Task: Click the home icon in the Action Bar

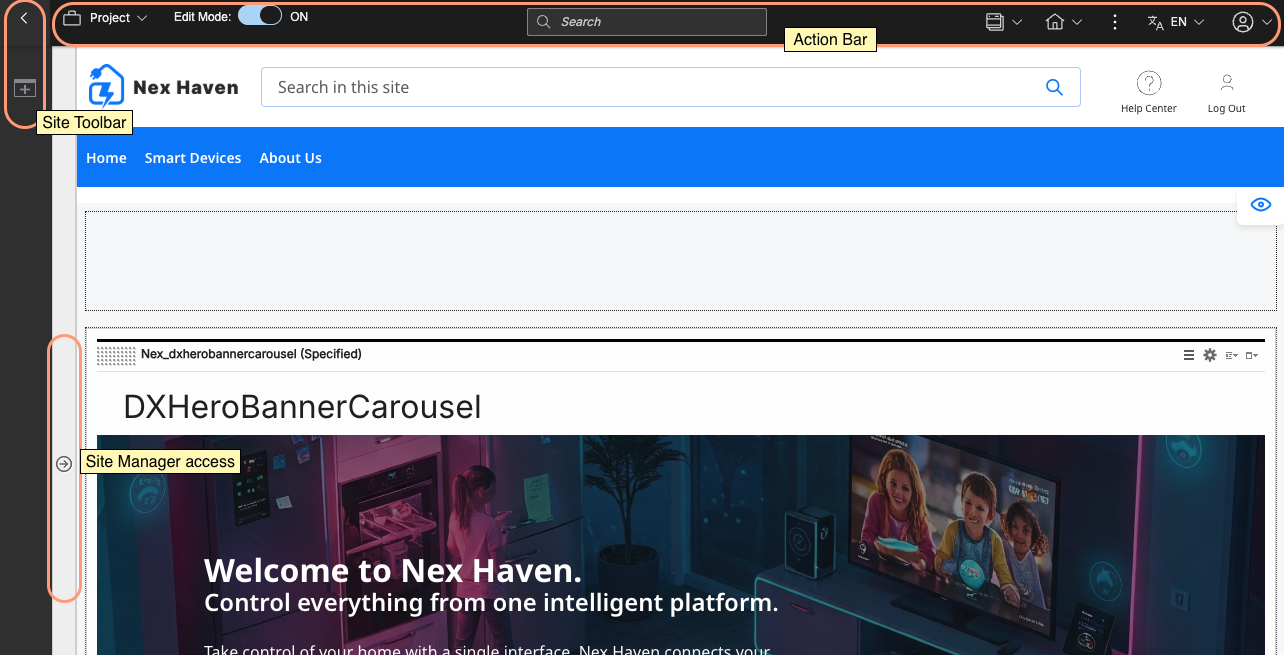Action: pos(1055,21)
